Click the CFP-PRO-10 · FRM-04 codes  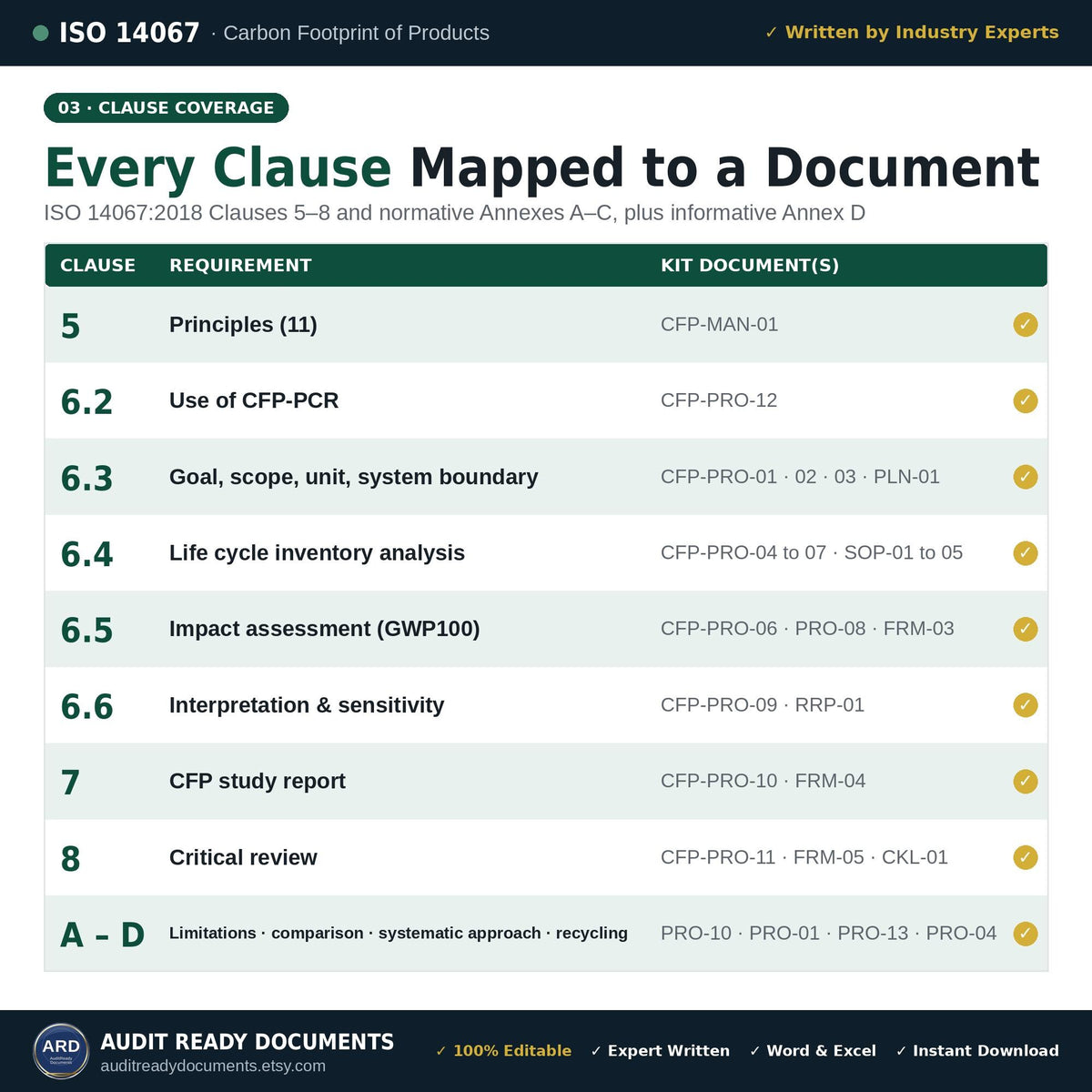763,781
